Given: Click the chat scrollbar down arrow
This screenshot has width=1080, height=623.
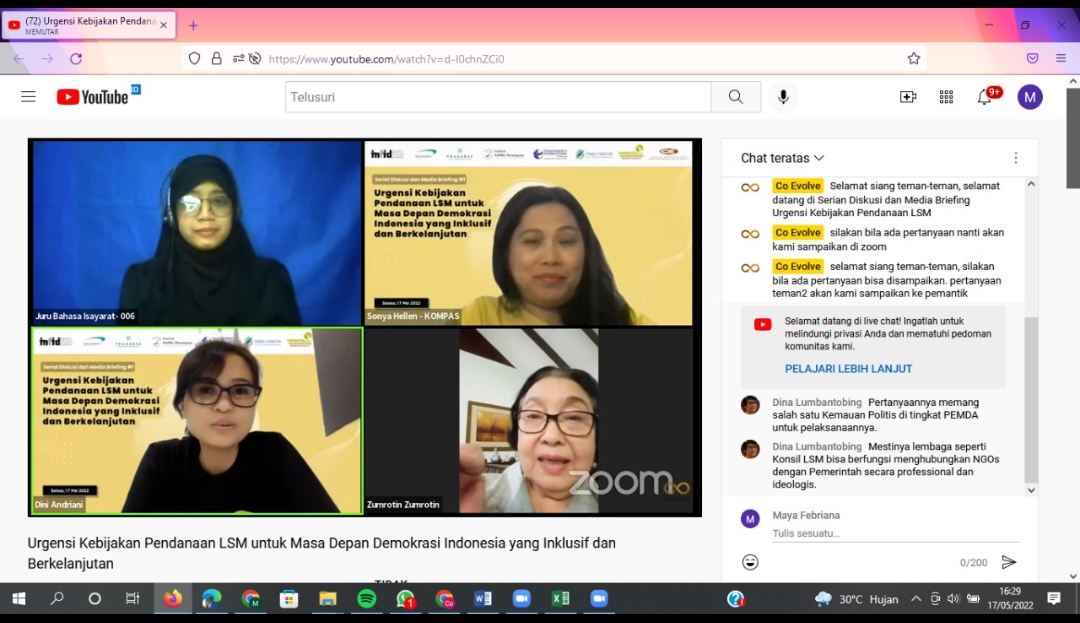Looking at the screenshot, I should click(1031, 490).
